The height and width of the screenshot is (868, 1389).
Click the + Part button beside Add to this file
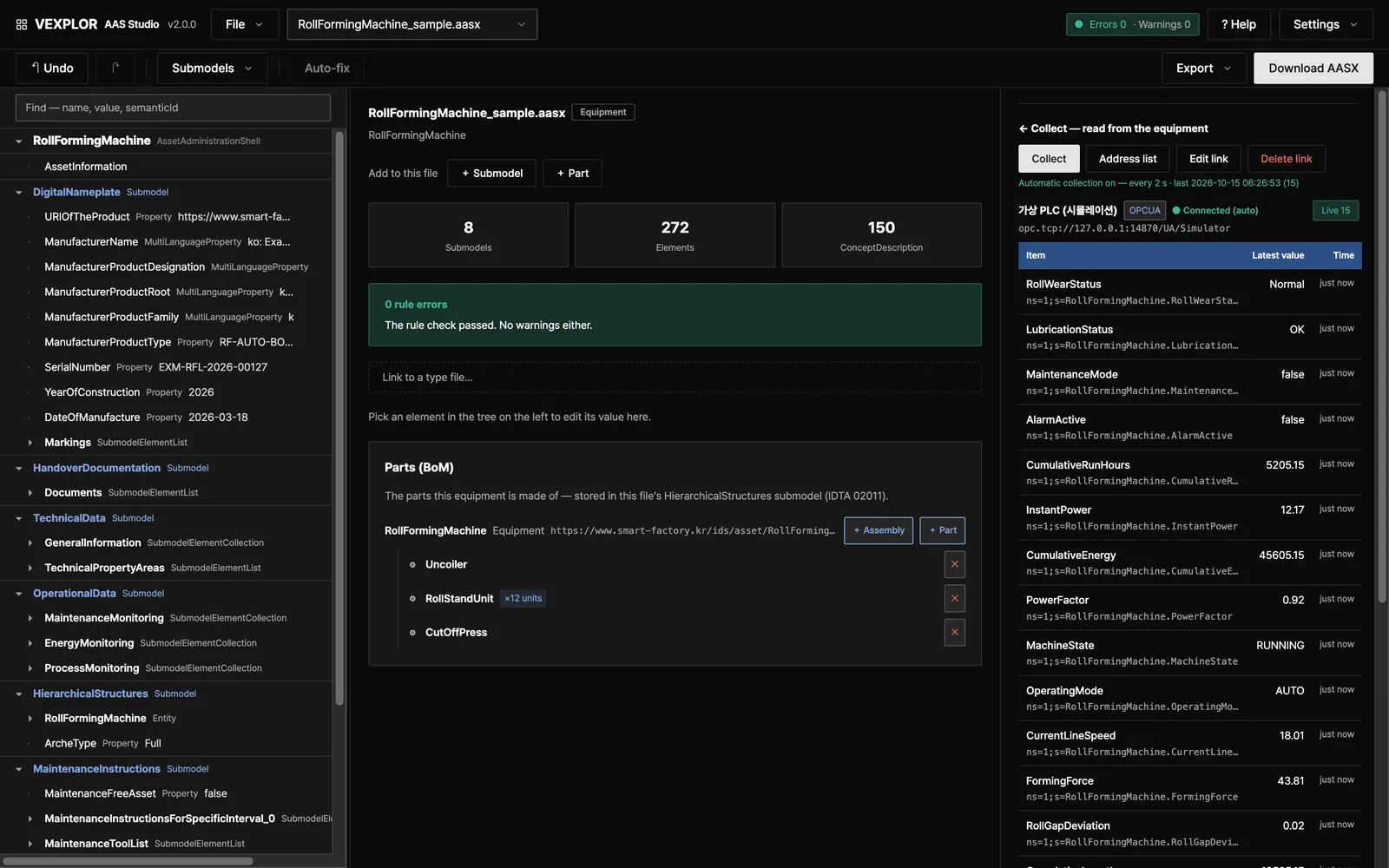[x=572, y=173]
